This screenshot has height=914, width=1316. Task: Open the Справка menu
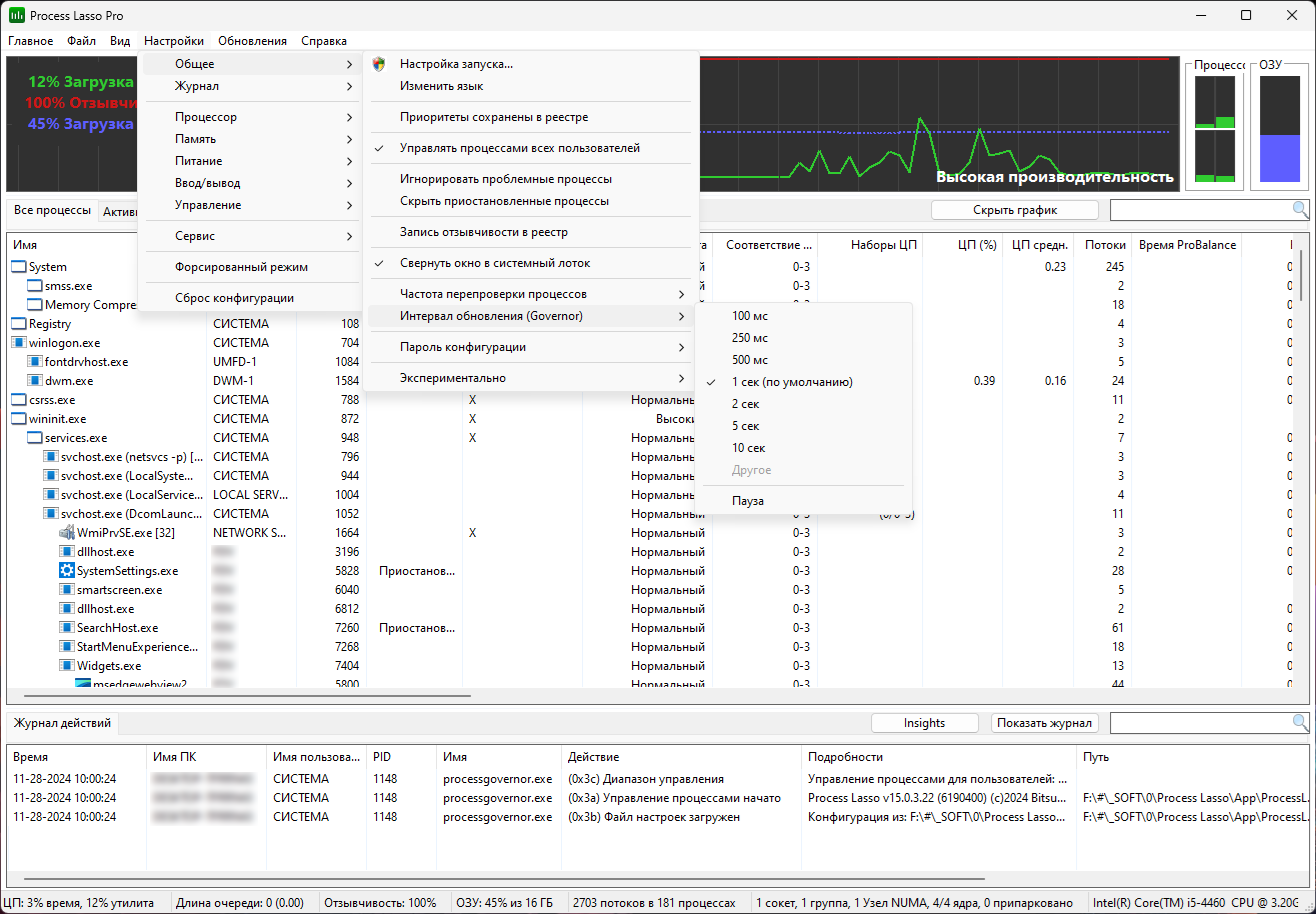tap(324, 41)
